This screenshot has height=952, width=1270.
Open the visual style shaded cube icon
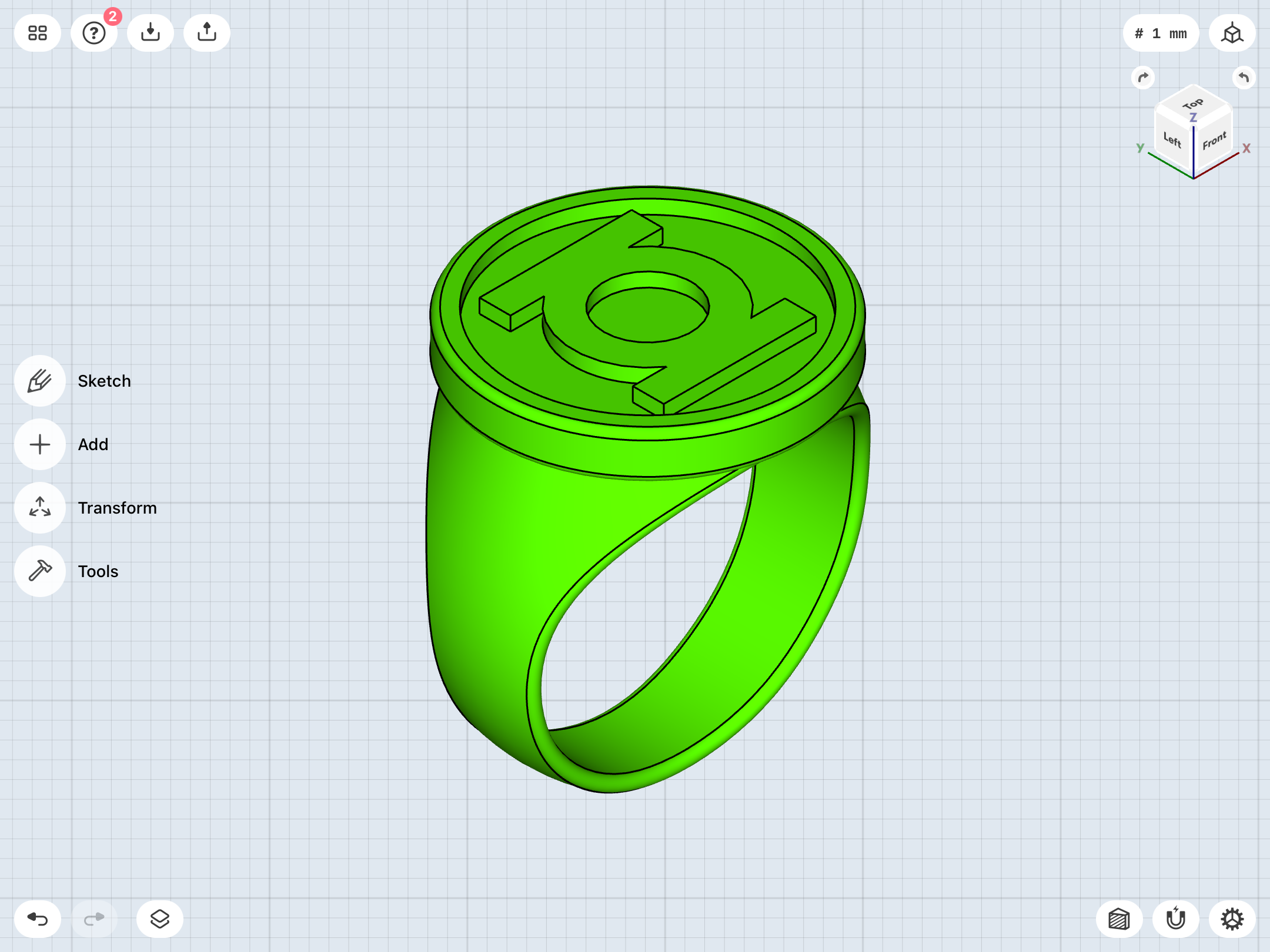pyautogui.click(x=1119, y=919)
